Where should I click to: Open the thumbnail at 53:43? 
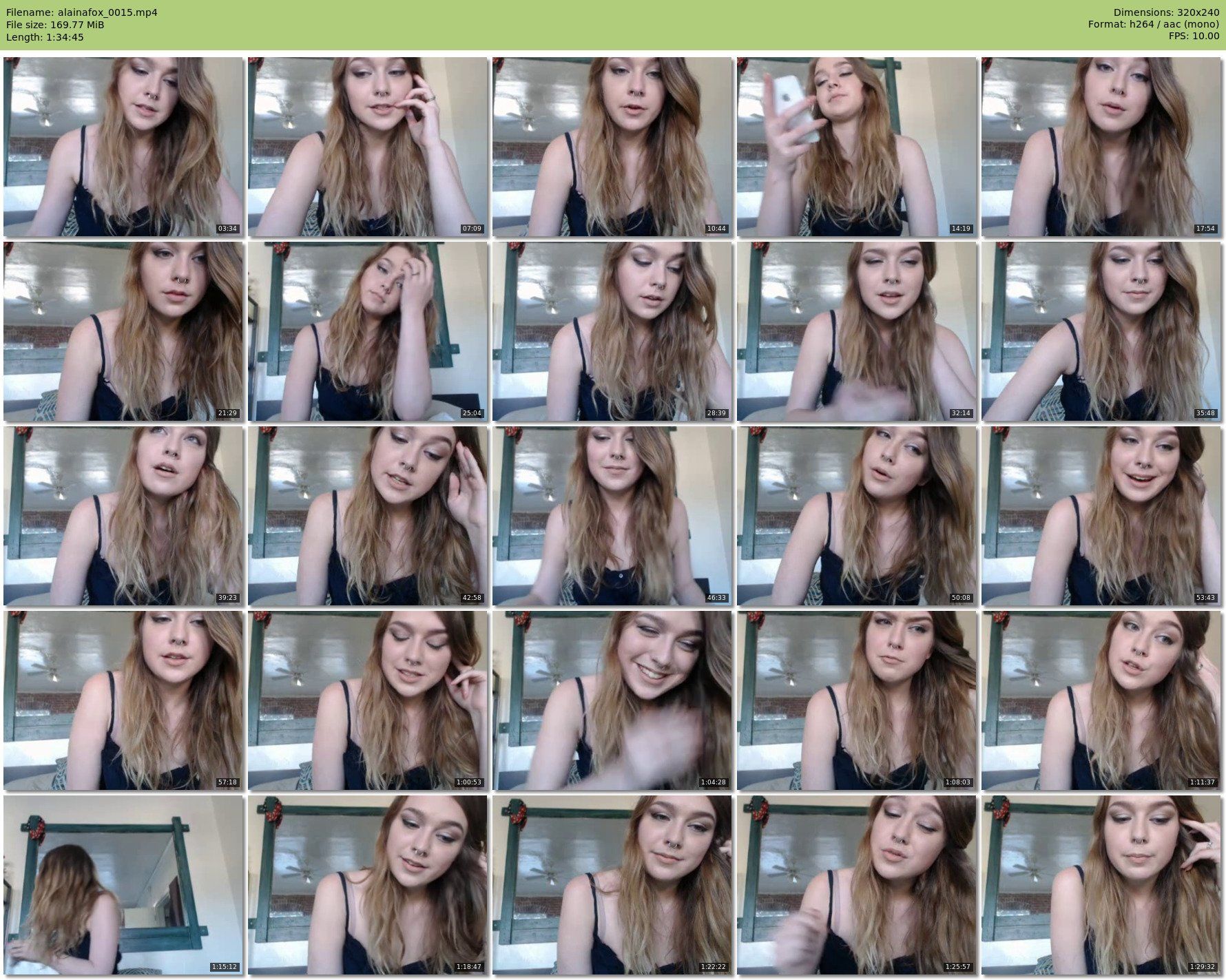(x=1101, y=516)
